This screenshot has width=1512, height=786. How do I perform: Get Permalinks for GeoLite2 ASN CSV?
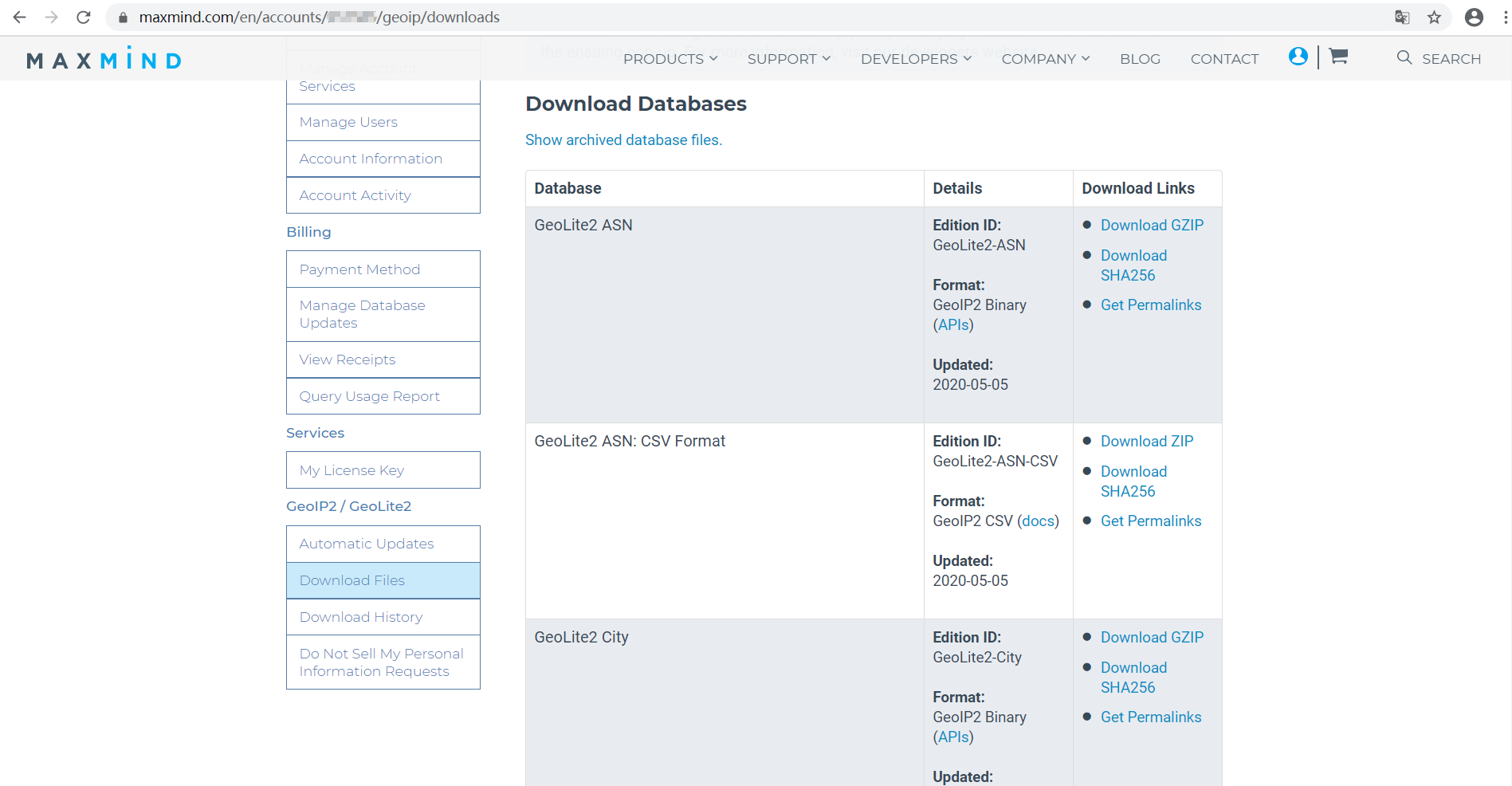pos(1151,521)
